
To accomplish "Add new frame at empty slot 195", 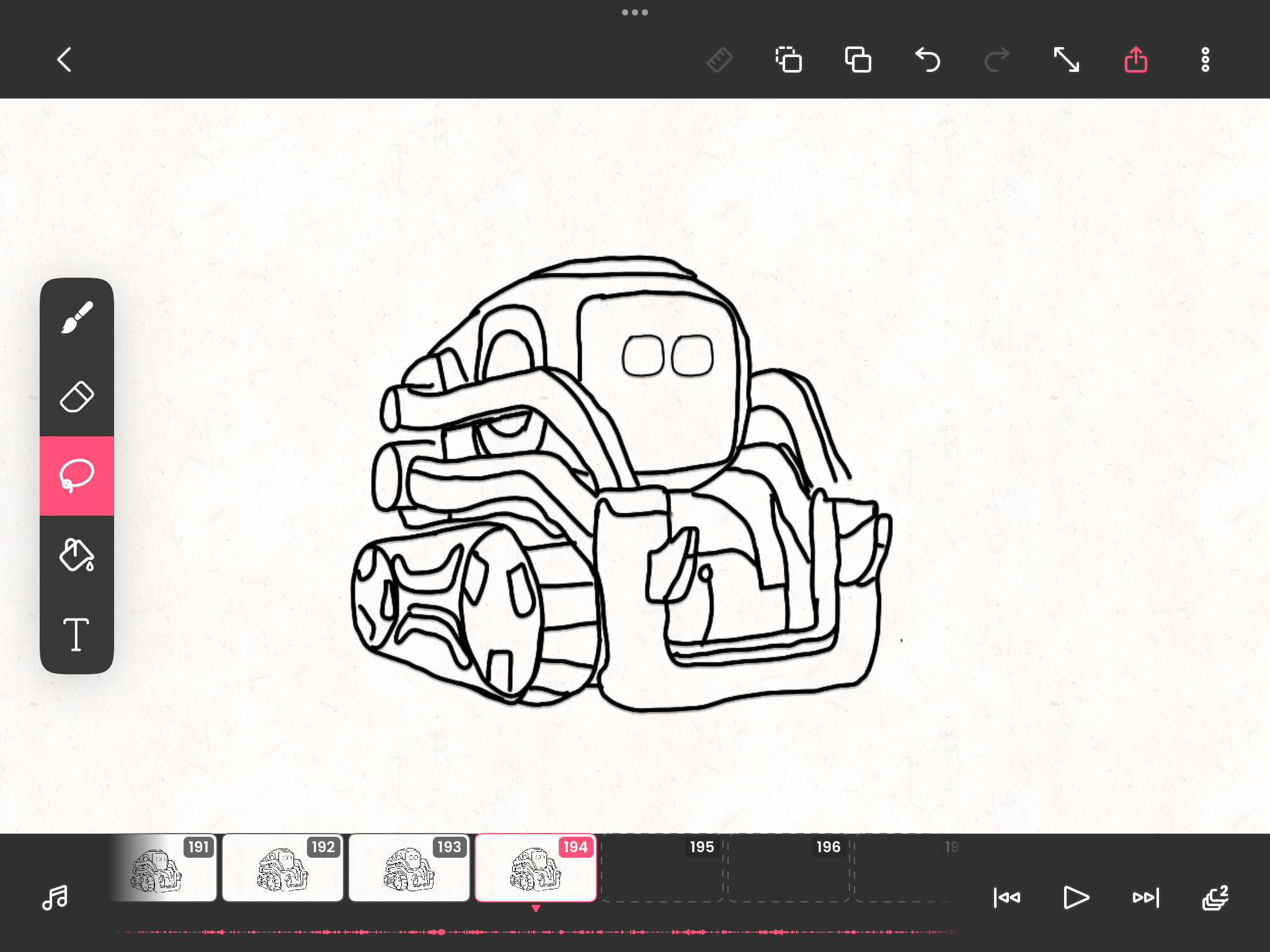I will click(x=662, y=868).
